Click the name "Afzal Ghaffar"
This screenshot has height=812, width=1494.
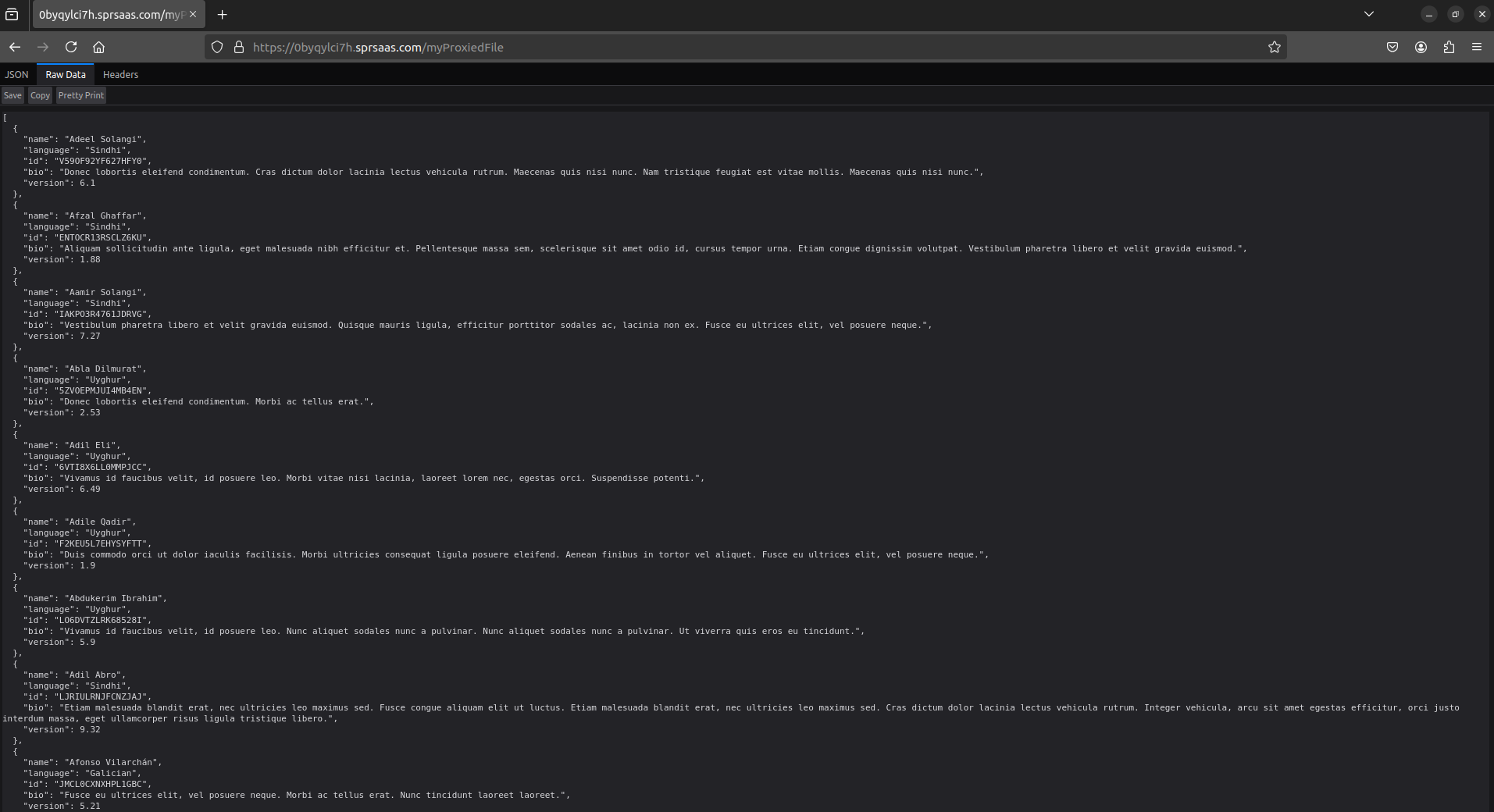(105, 215)
